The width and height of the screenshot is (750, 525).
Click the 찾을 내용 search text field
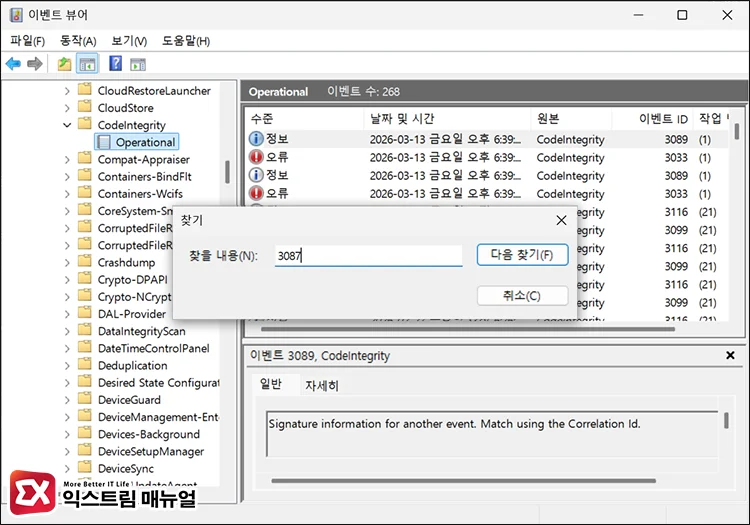point(368,255)
